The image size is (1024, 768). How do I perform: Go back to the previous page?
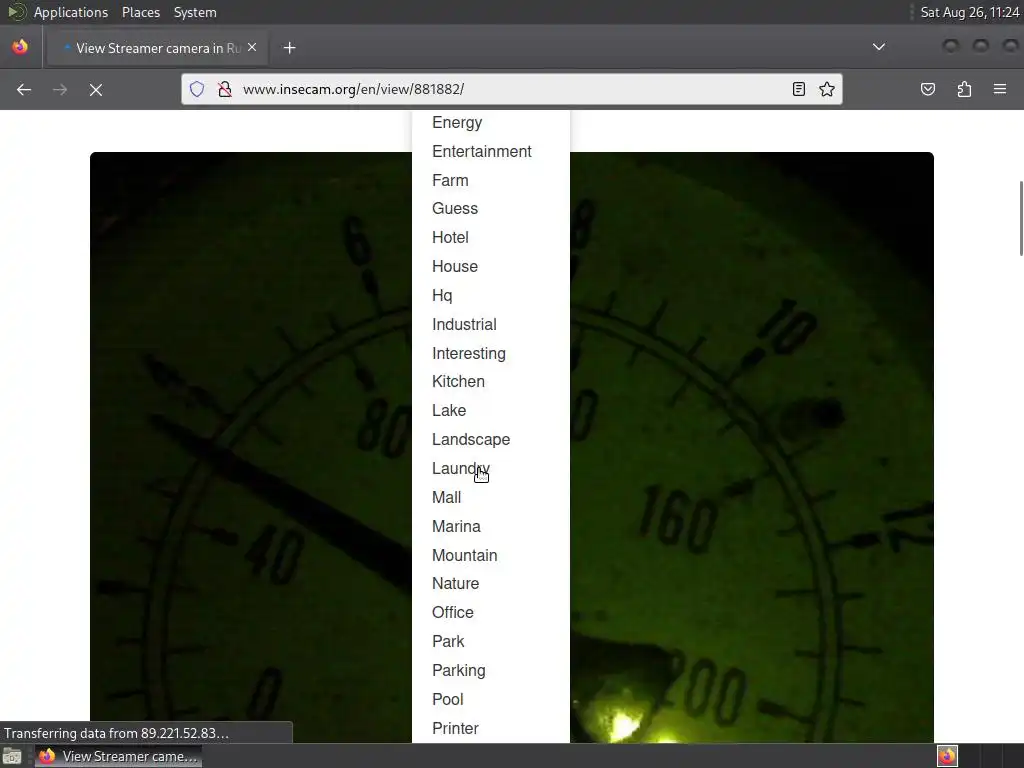(x=24, y=89)
